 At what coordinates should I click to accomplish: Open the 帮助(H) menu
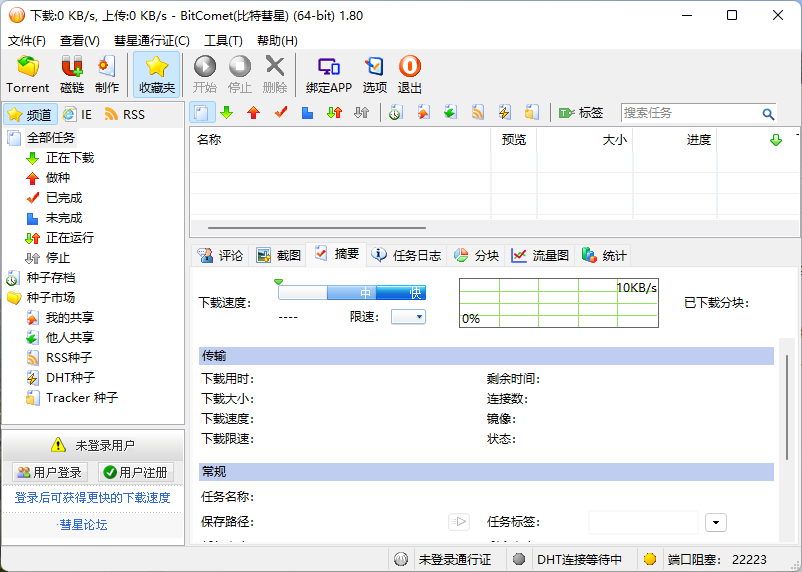coord(277,40)
